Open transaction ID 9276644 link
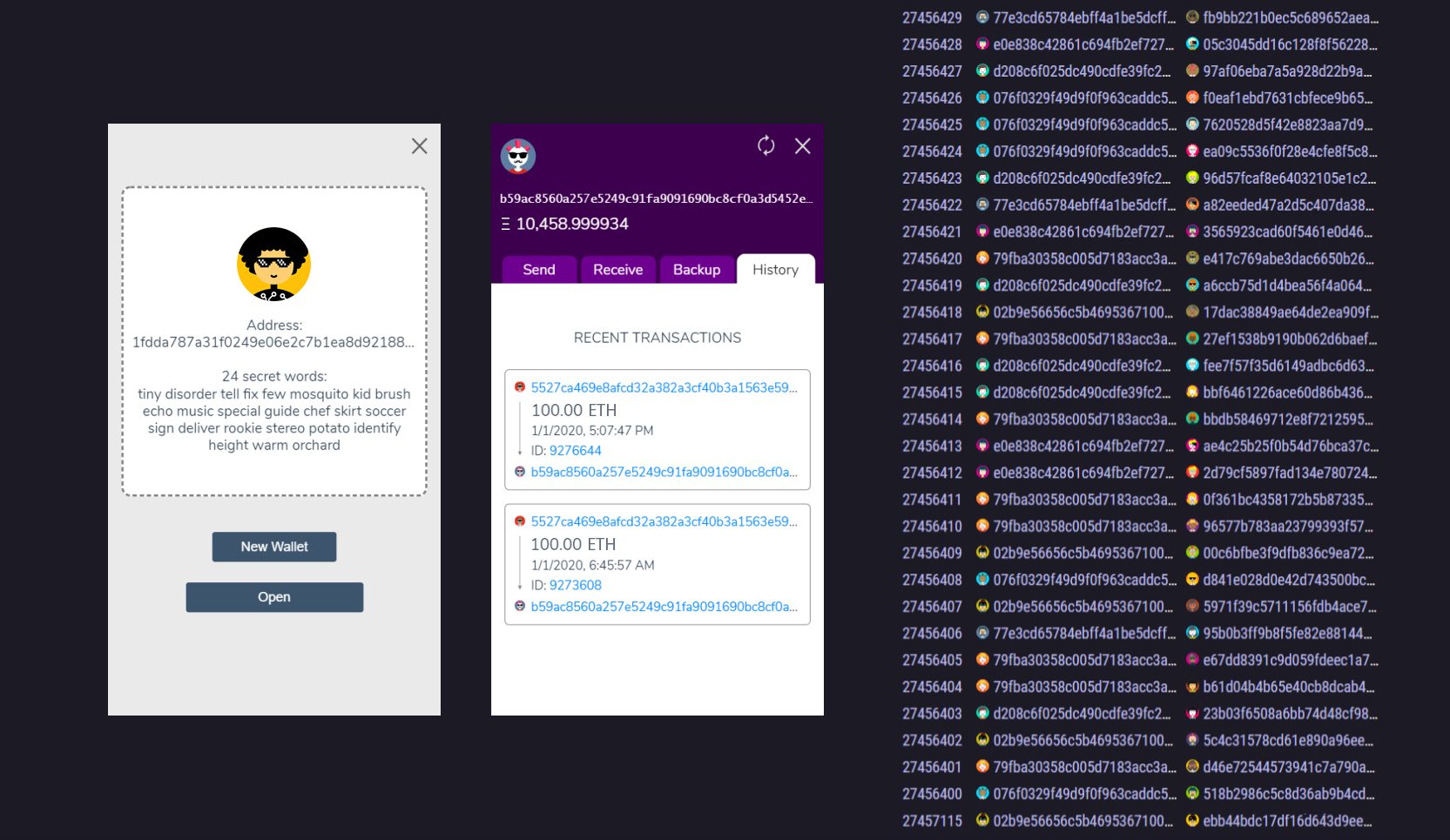The width and height of the screenshot is (1450, 840). point(576,451)
